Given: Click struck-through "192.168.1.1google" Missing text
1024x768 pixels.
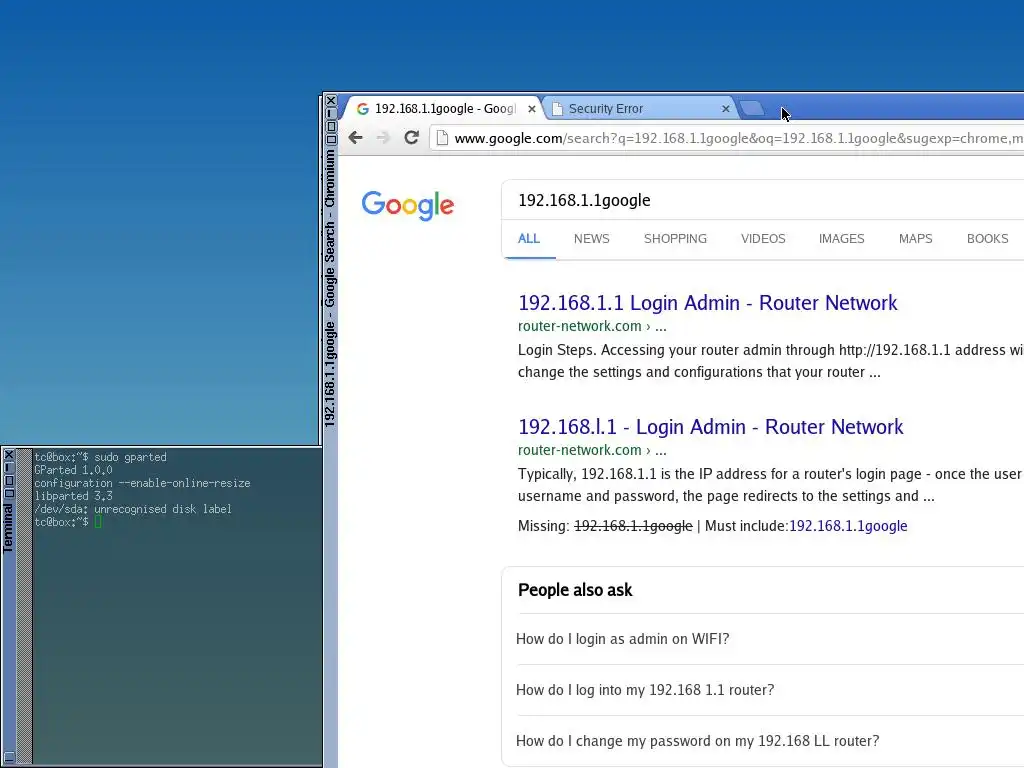Looking at the screenshot, I should coord(633,526).
